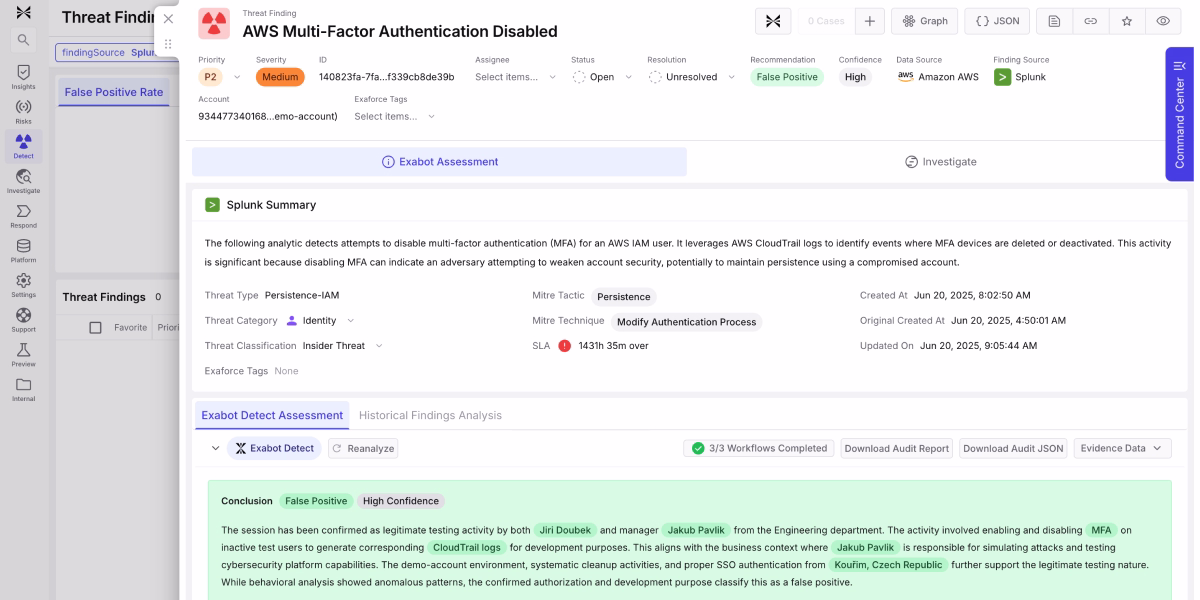
Task: Download the Audit JSON
Action: [1013, 448]
